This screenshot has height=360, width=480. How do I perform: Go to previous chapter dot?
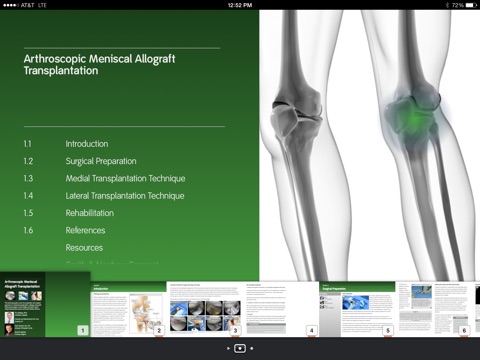pyautogui.click(x=228, y=349)
